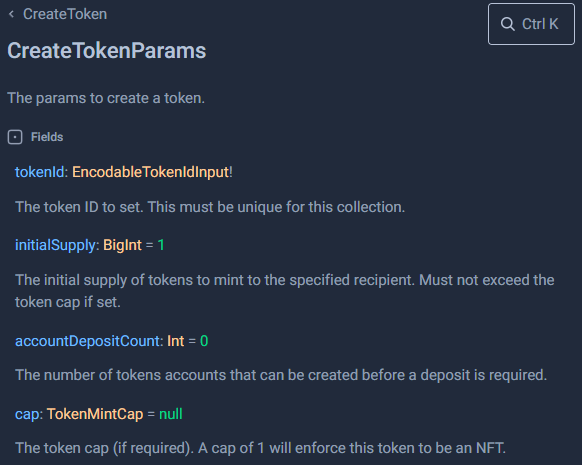Click the default value 0 of accountDepositCount

coord(204,341)
